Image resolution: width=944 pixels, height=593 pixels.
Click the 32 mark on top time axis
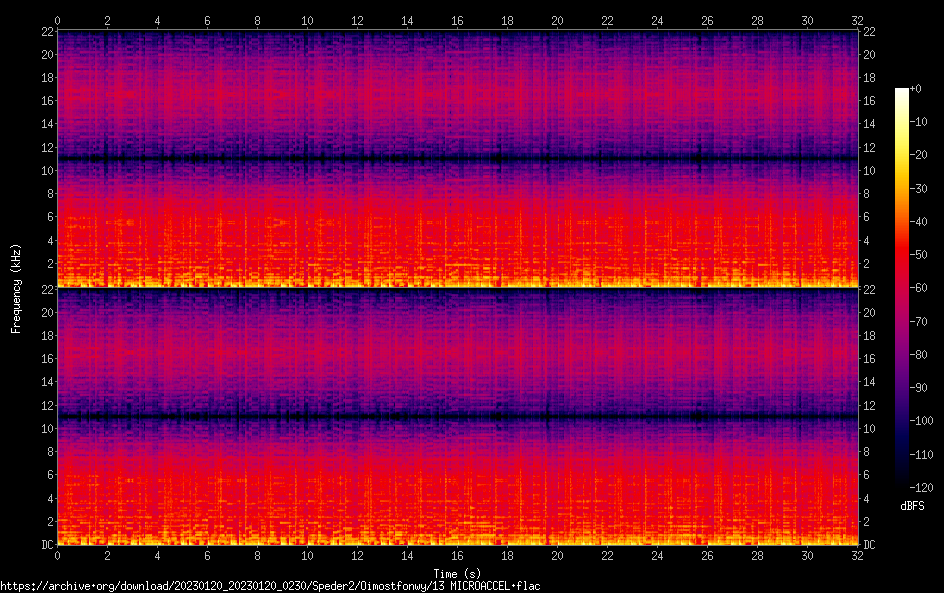point(857,20)
